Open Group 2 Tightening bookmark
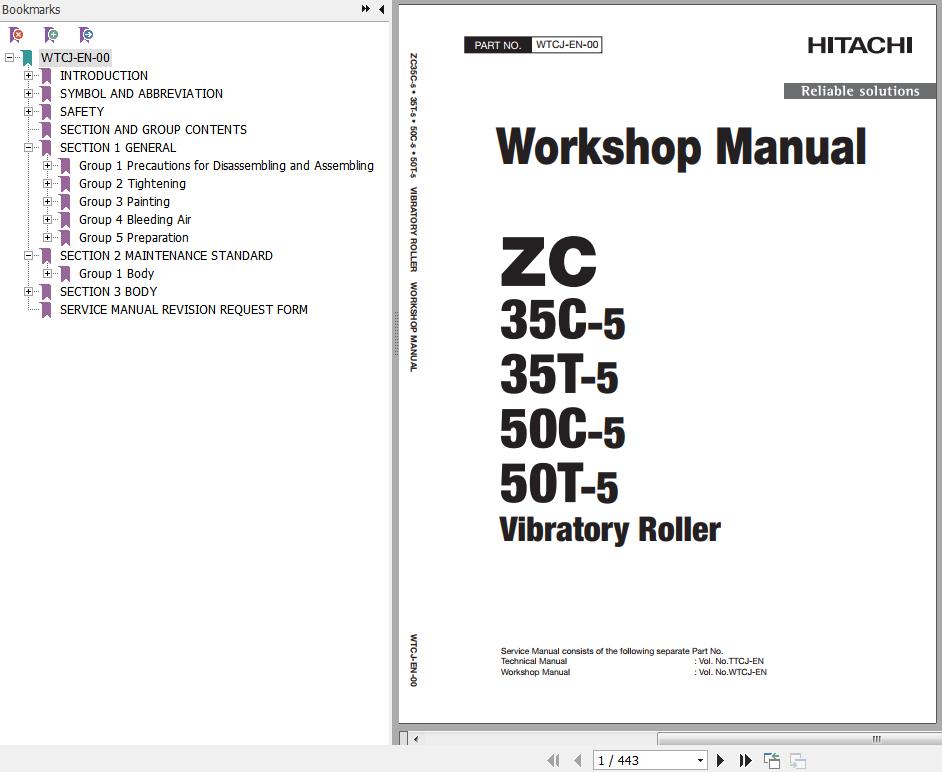Viewport: 942px width, 772px height. coord(132,184)
